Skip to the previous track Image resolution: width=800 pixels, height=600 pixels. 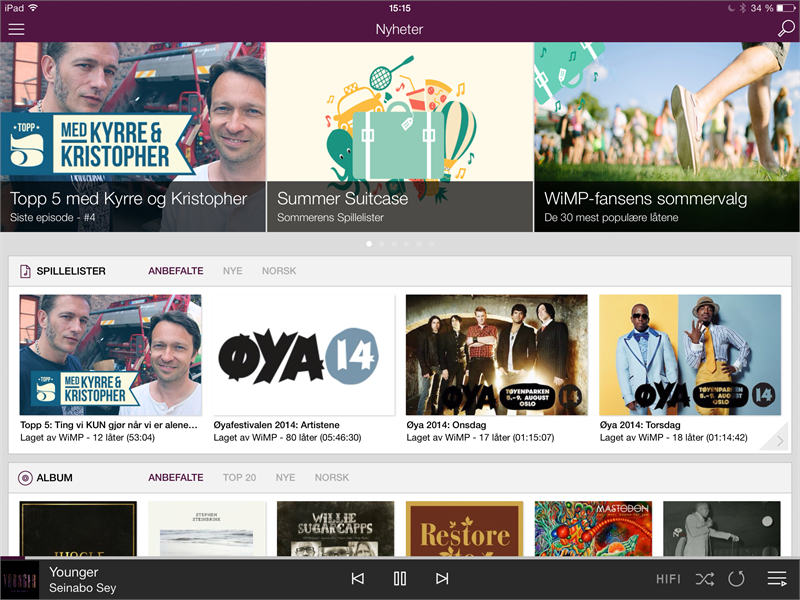[357, 578]
